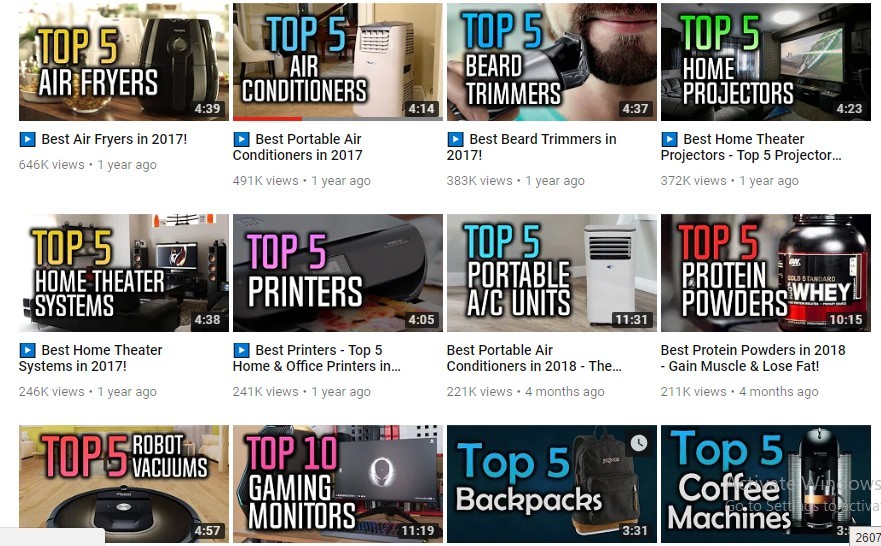Viewport: 881px width, 546px height.
Task: Open the Top 5 Air Fryers thumbnail
Action: click(124, 62)
